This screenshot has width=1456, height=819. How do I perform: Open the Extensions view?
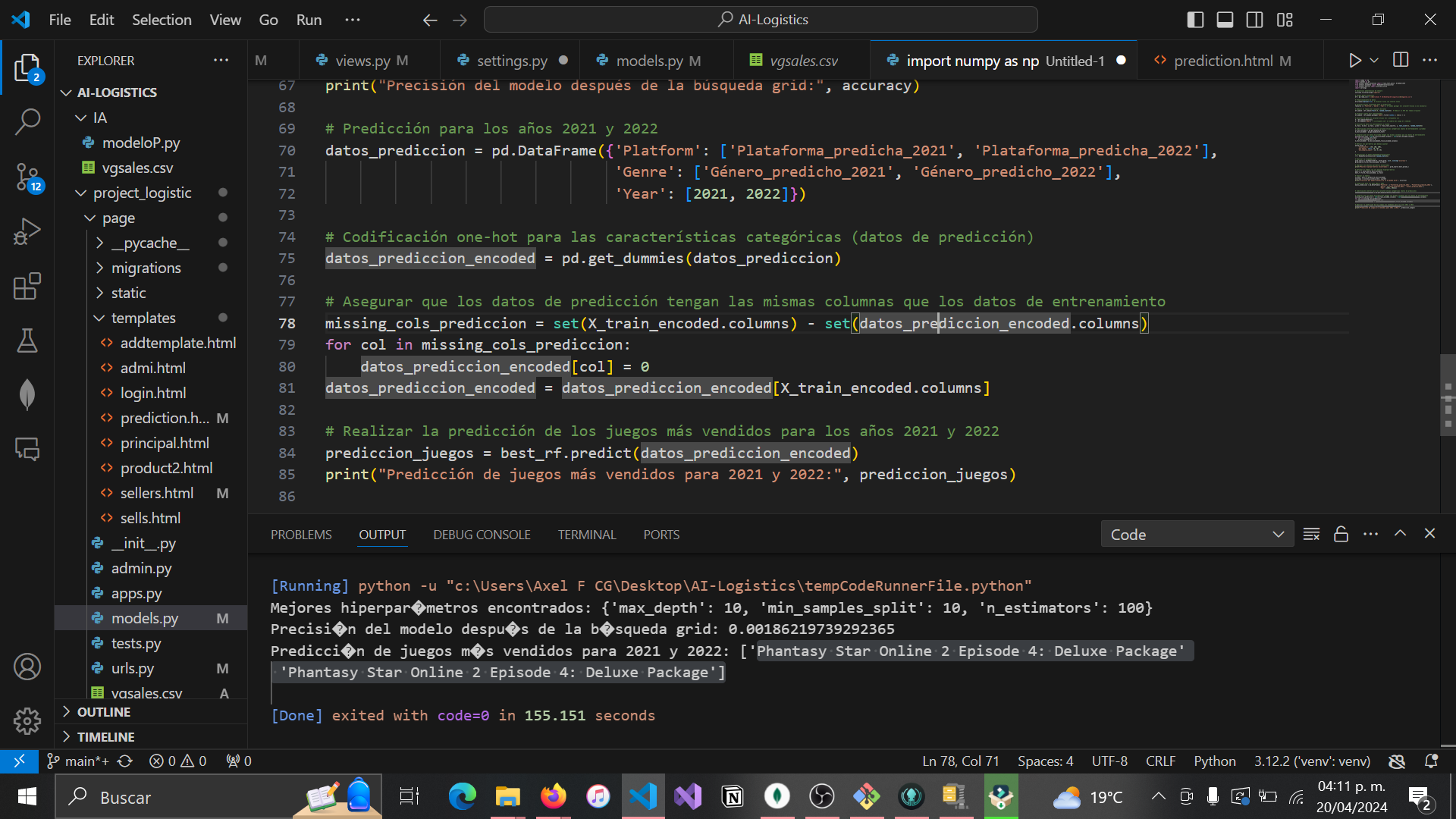27,287
